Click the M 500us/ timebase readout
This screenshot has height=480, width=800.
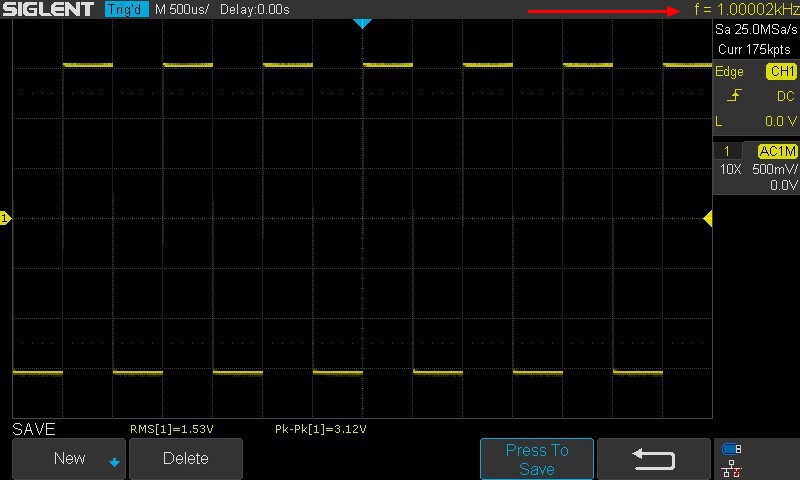pos(182,9)
